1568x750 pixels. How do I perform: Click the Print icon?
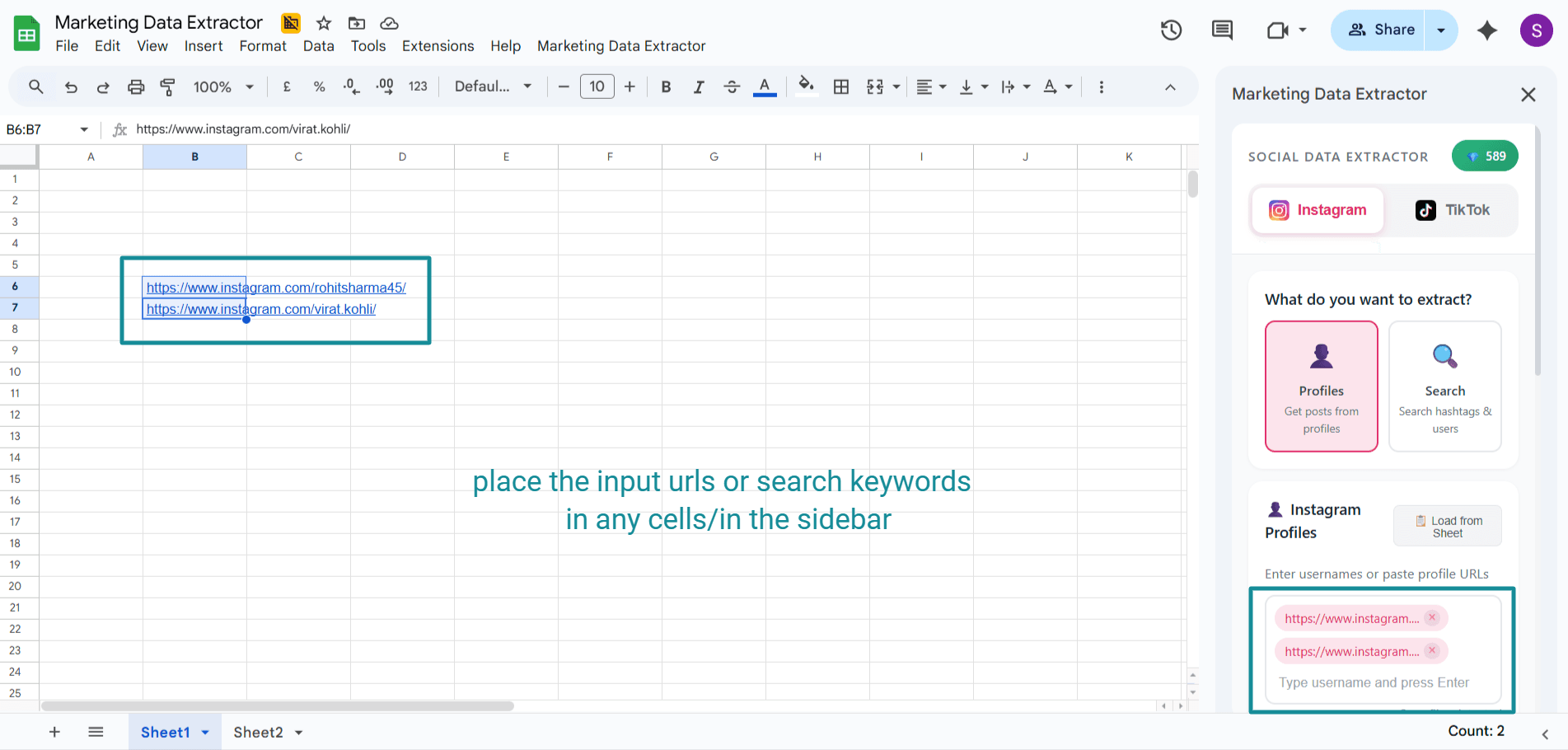136,87
